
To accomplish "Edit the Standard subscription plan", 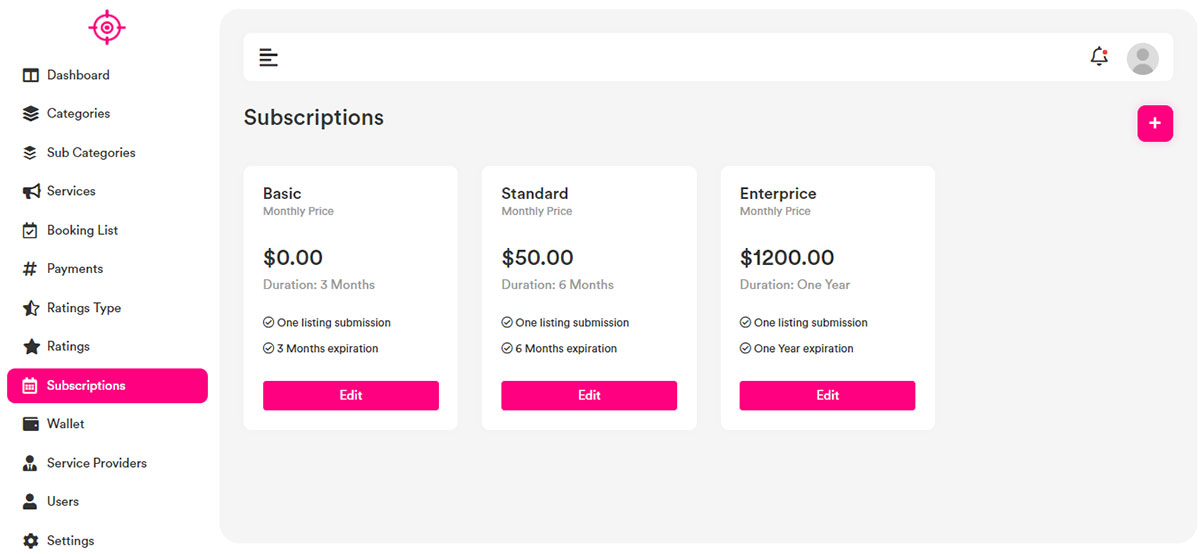I will pos(589,395).
